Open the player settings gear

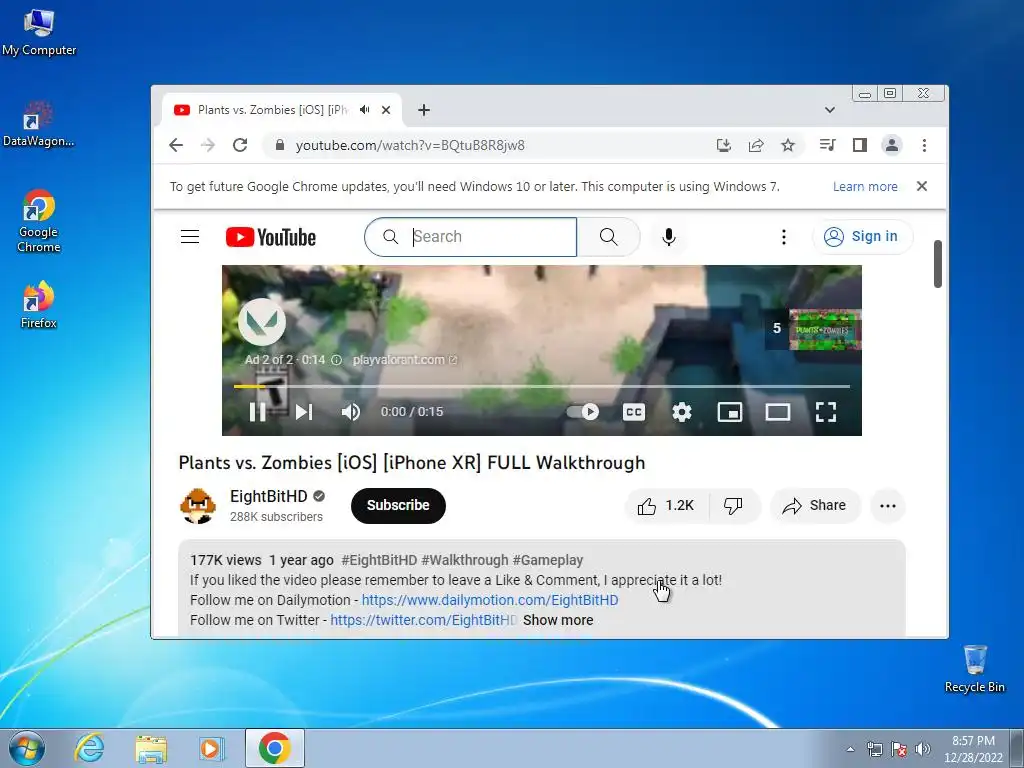(682, 412)
